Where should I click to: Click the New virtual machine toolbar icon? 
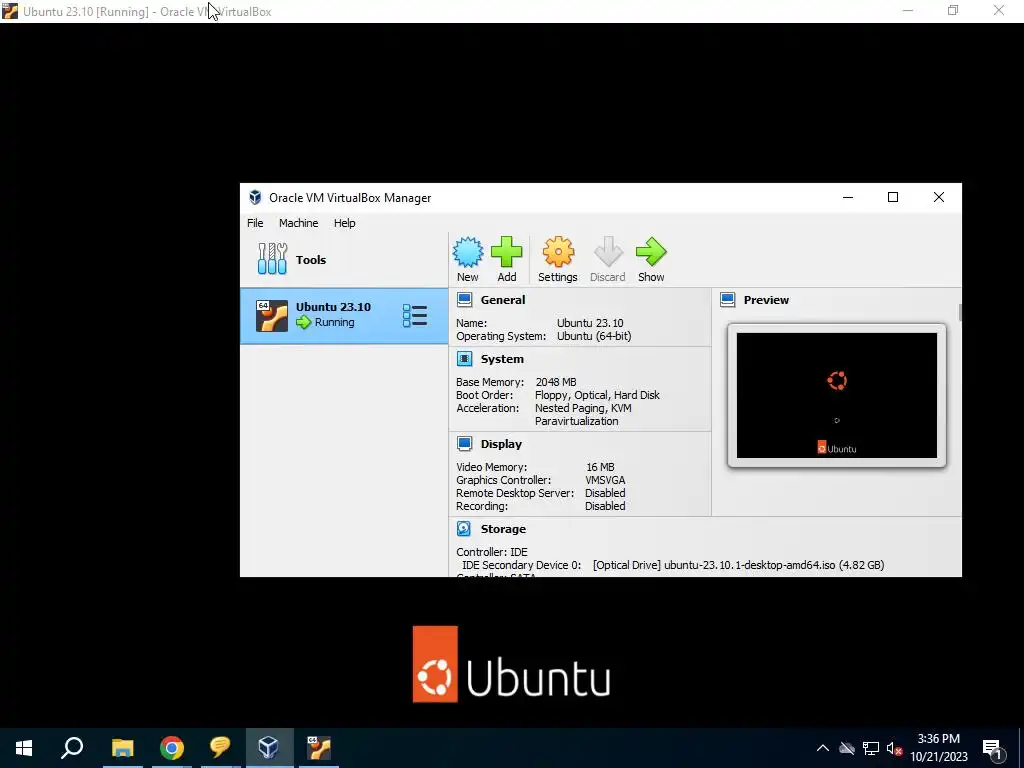click(468, 252)
